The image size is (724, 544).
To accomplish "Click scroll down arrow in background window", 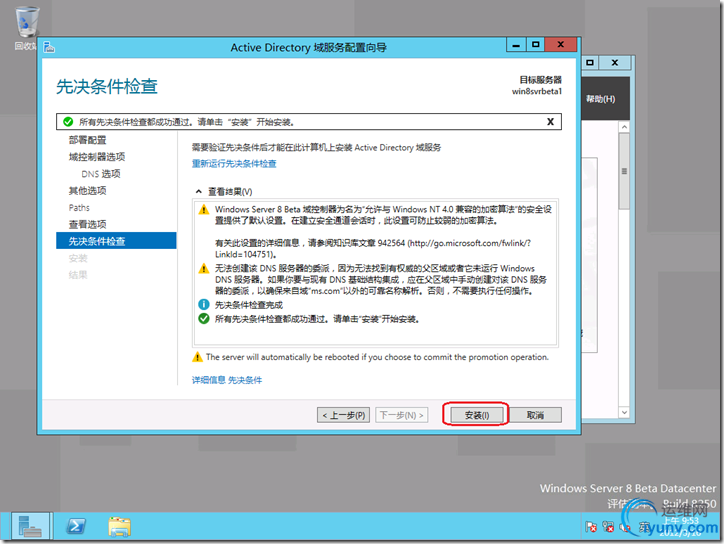I will 624,412.
